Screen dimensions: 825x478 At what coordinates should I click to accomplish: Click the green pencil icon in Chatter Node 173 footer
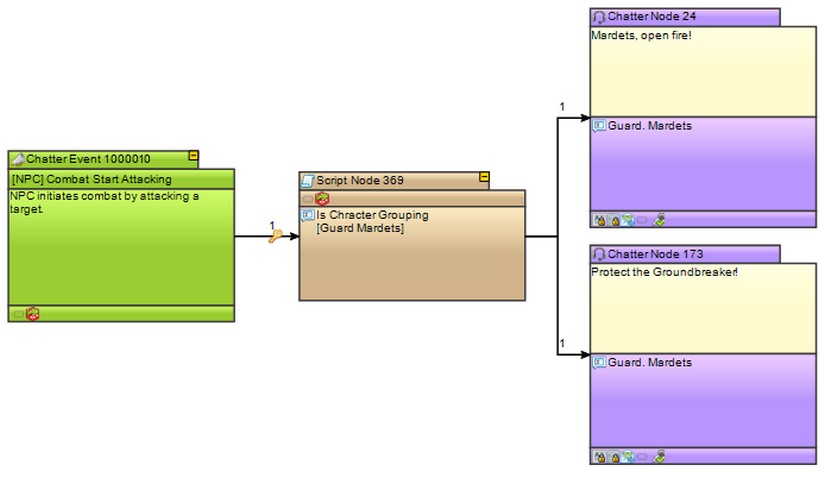pyautogui.click(x=659, y=457)
